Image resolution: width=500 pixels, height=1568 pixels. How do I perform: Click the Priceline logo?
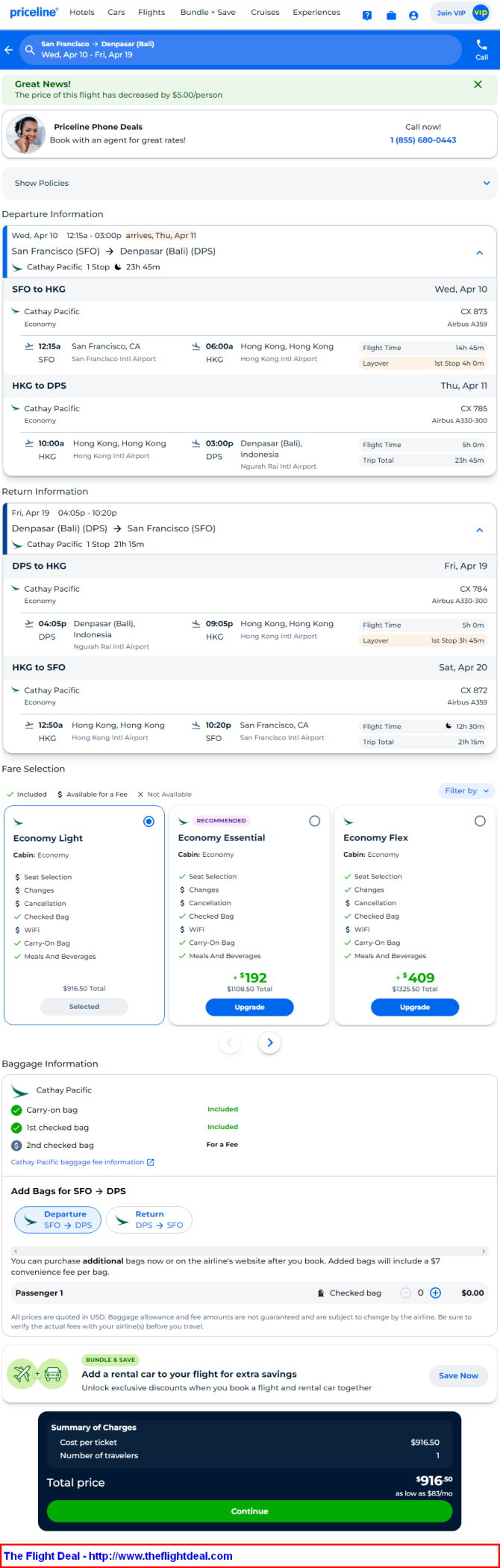tap(34, 12)
